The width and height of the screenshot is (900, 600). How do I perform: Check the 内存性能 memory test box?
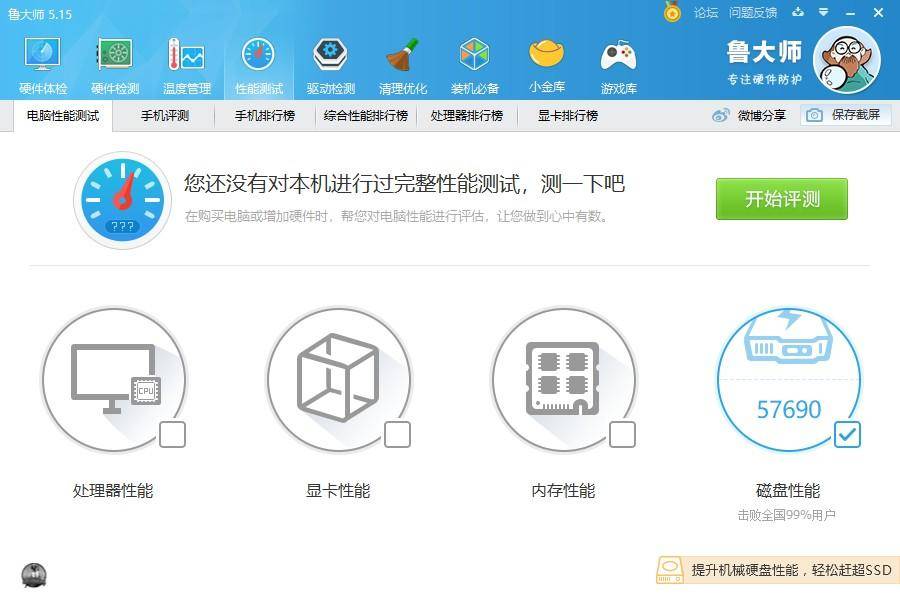[x=622, y=434]
